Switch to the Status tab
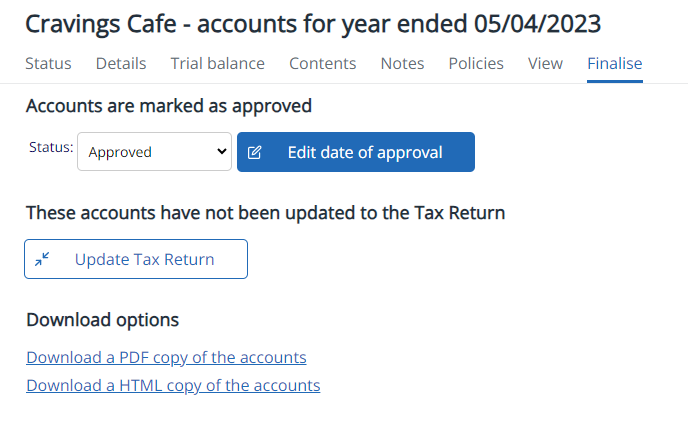The image size is (688, 426). coord(48,64)
